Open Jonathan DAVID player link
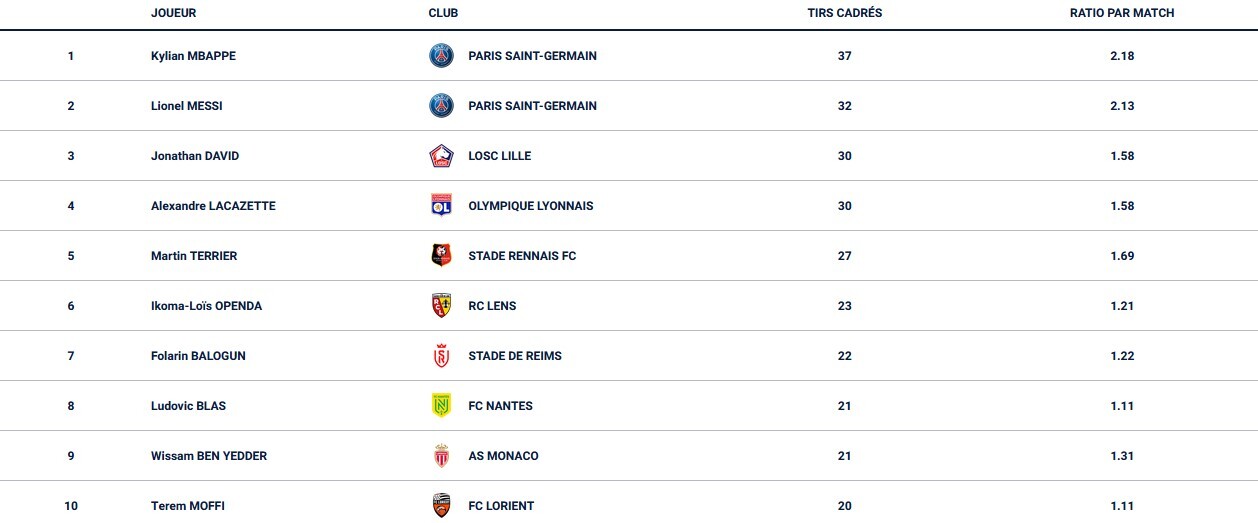Viewport: 1258px width, 523px height. click(x=195, y=156)
